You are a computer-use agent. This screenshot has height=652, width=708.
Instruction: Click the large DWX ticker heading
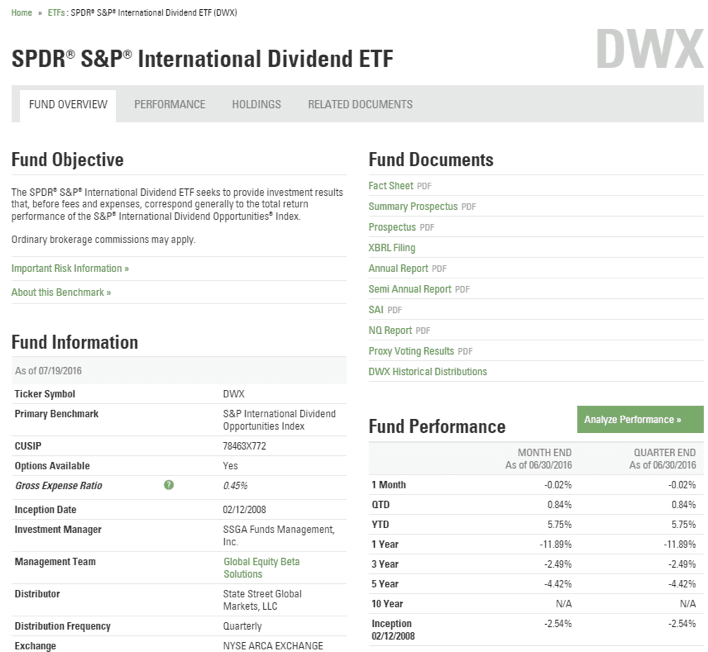click(x=650, y=49)
